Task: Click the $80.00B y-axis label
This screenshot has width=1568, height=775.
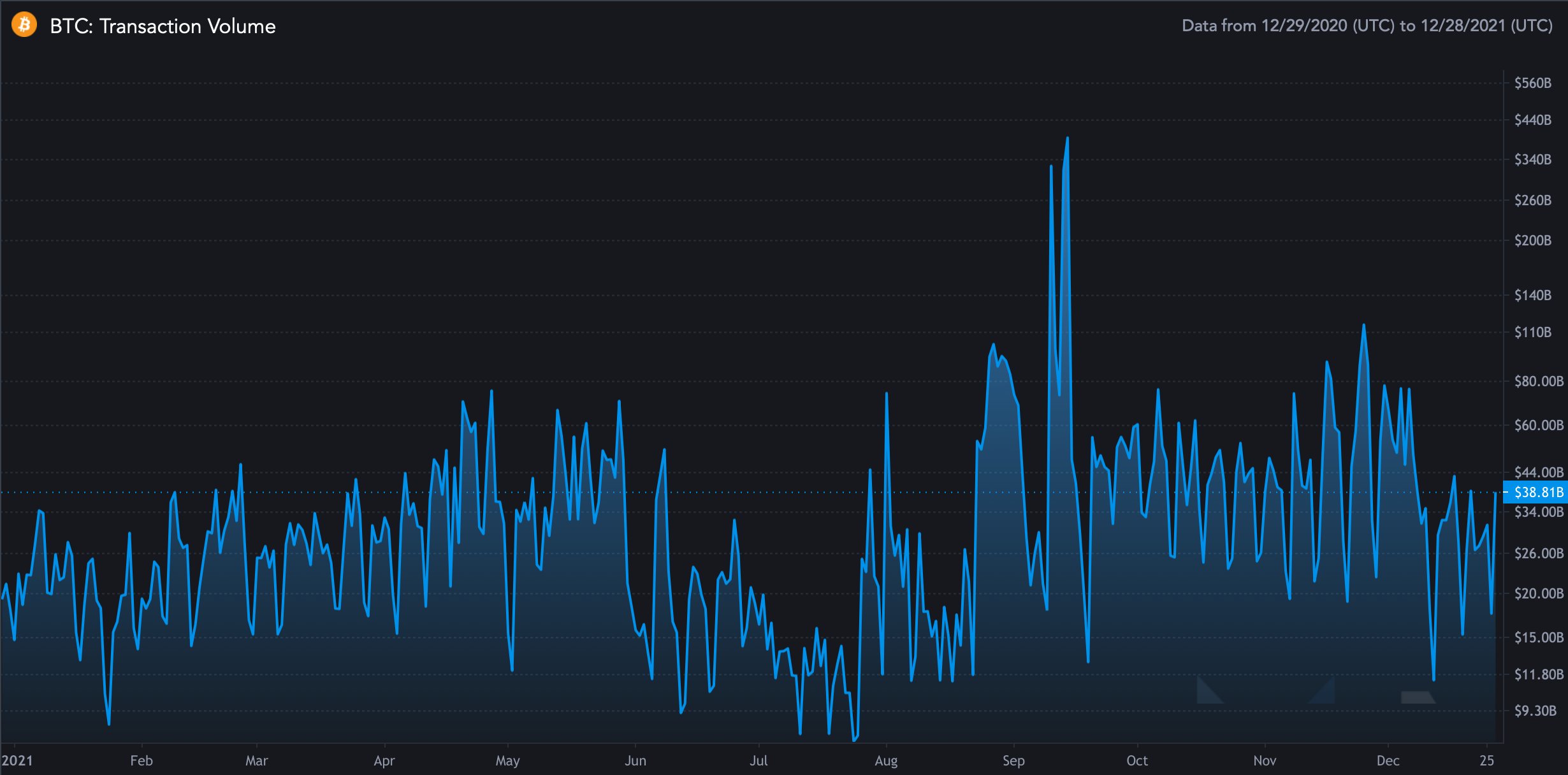Action: [x=1539, y=381]
